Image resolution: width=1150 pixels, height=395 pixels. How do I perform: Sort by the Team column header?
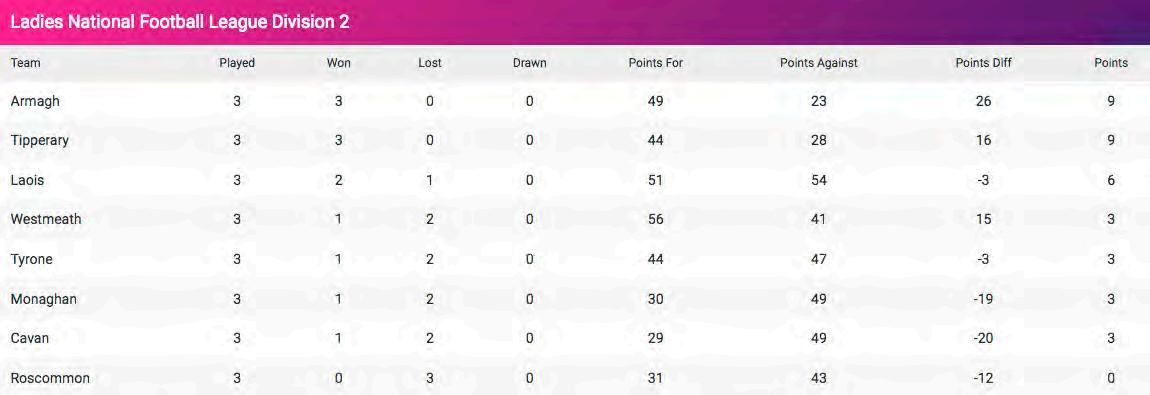tap(26, 63)
